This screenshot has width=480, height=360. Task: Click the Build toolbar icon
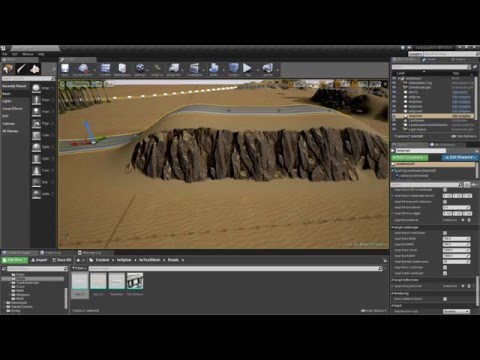[x=214, y=70]
